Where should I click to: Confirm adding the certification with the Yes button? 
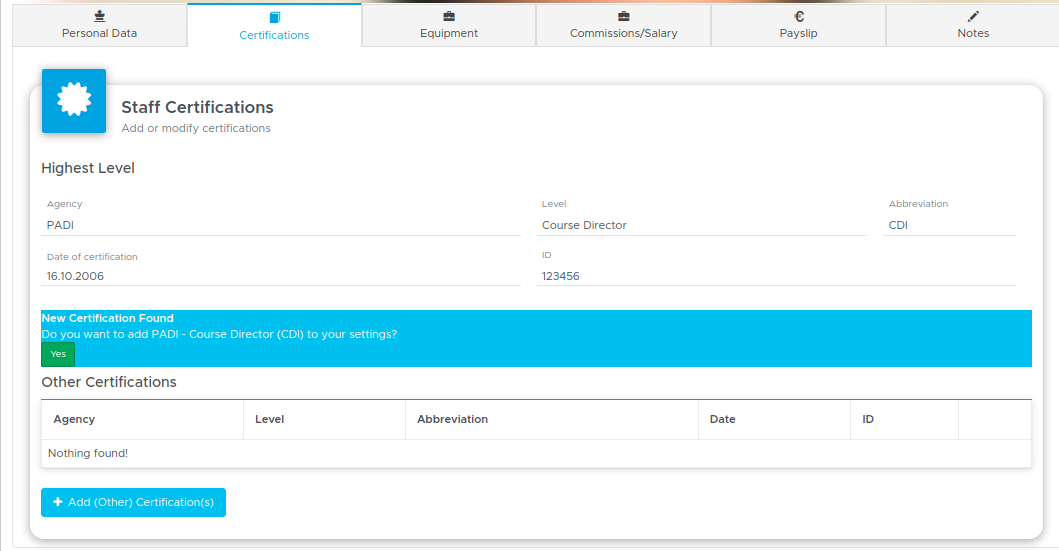pyautogui.click(x=58, y=354)
